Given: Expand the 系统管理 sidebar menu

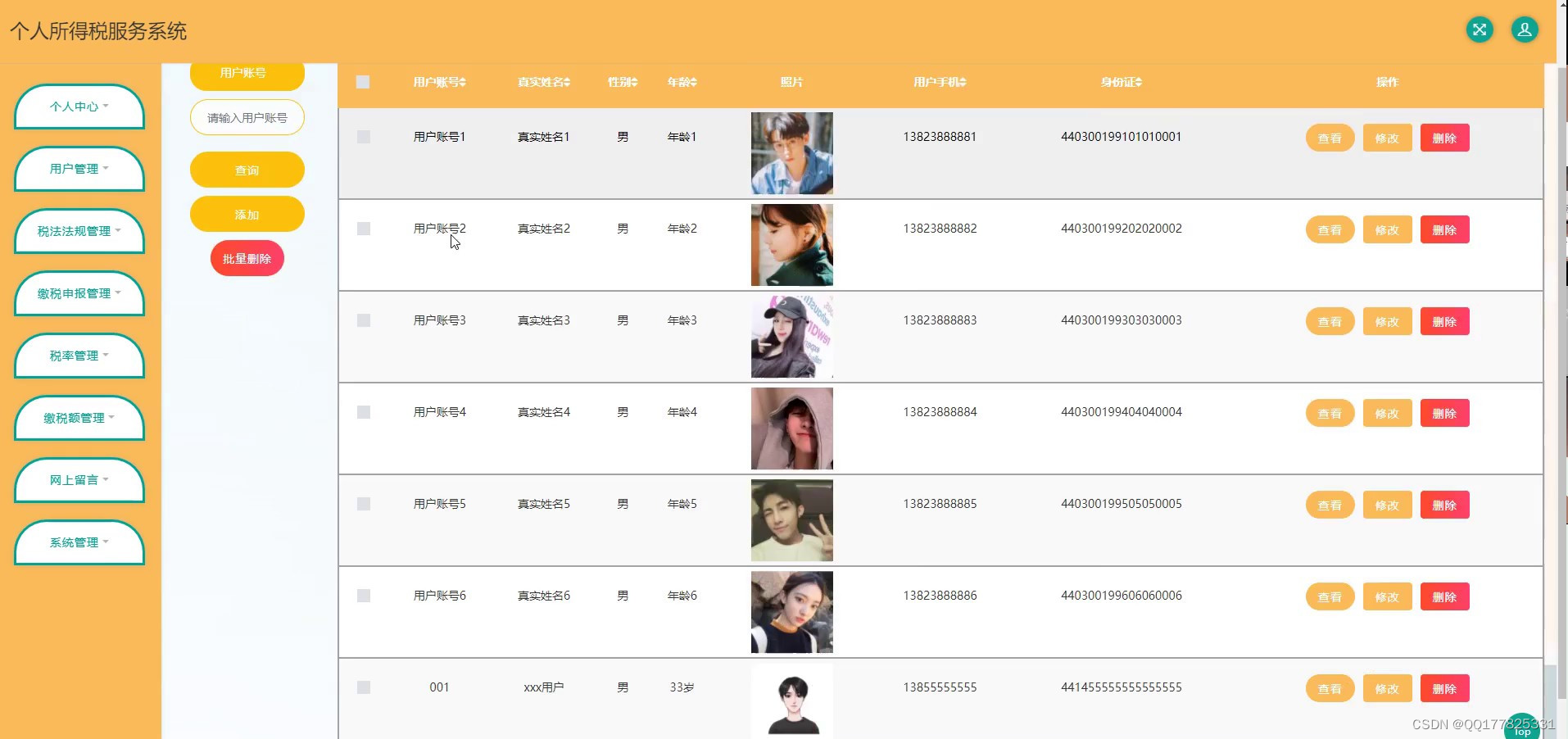Looking at the screenshot, I should pyautogui.click(x=79, y=542).
